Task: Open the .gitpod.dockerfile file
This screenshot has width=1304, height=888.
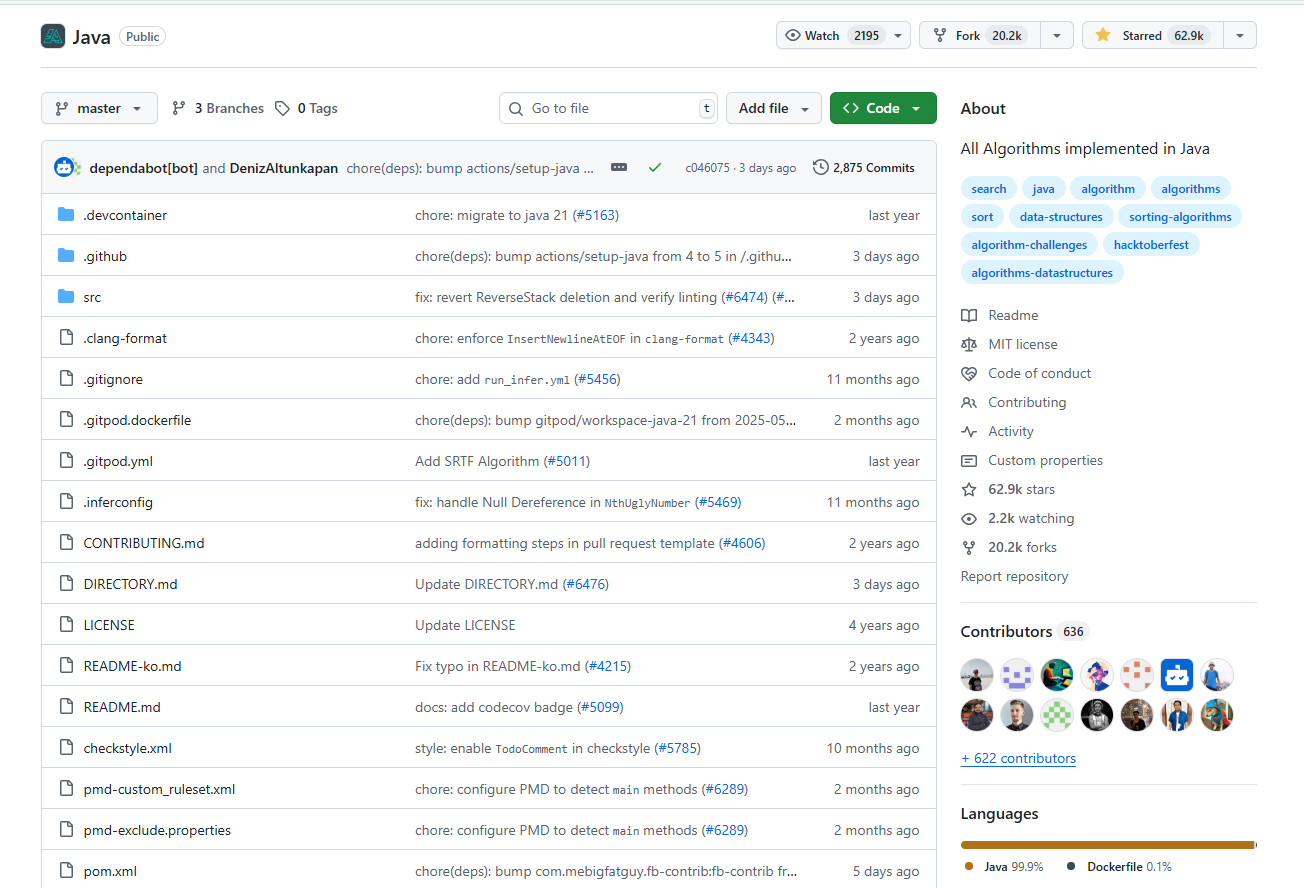Action: (137, 420)
